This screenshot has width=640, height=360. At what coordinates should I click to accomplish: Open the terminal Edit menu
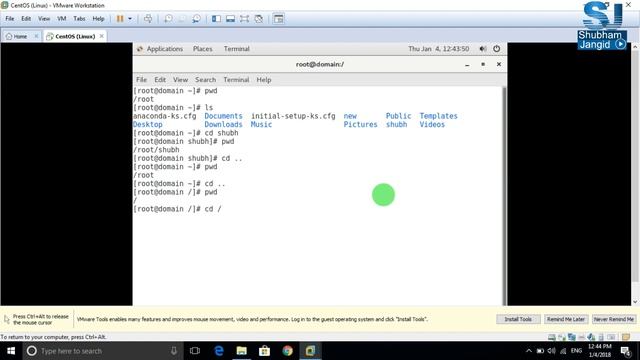(x=160, y=80)
